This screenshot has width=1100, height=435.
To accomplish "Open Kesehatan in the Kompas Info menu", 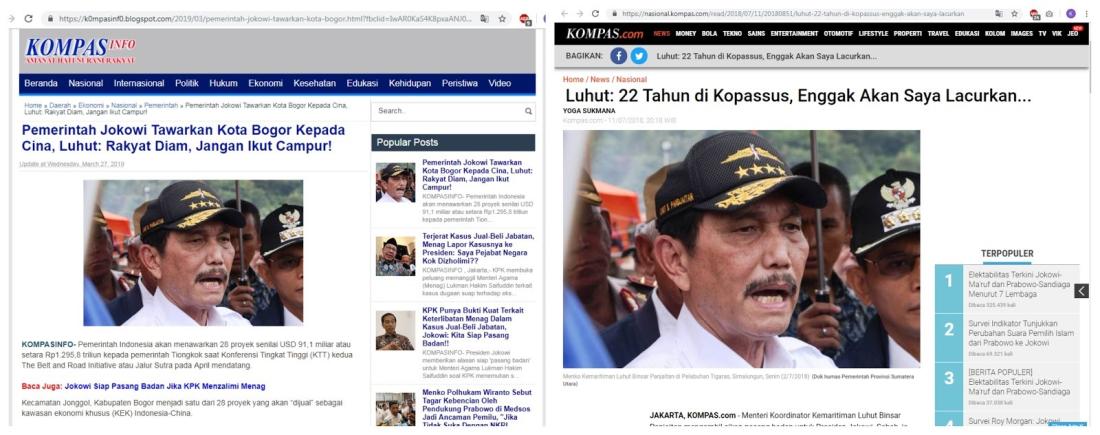I will point(314,83).
